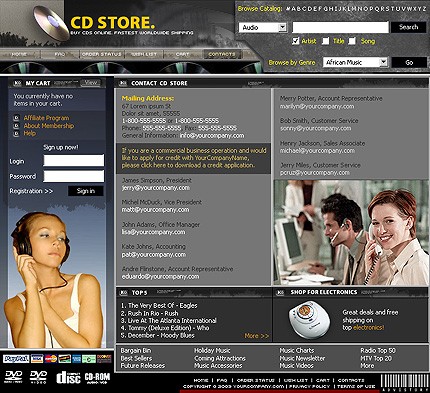This screenshot has height=393, width=430.
Task: Open the Order Status navigation tab
Action: pyautogui.click(x=102, y=54)
